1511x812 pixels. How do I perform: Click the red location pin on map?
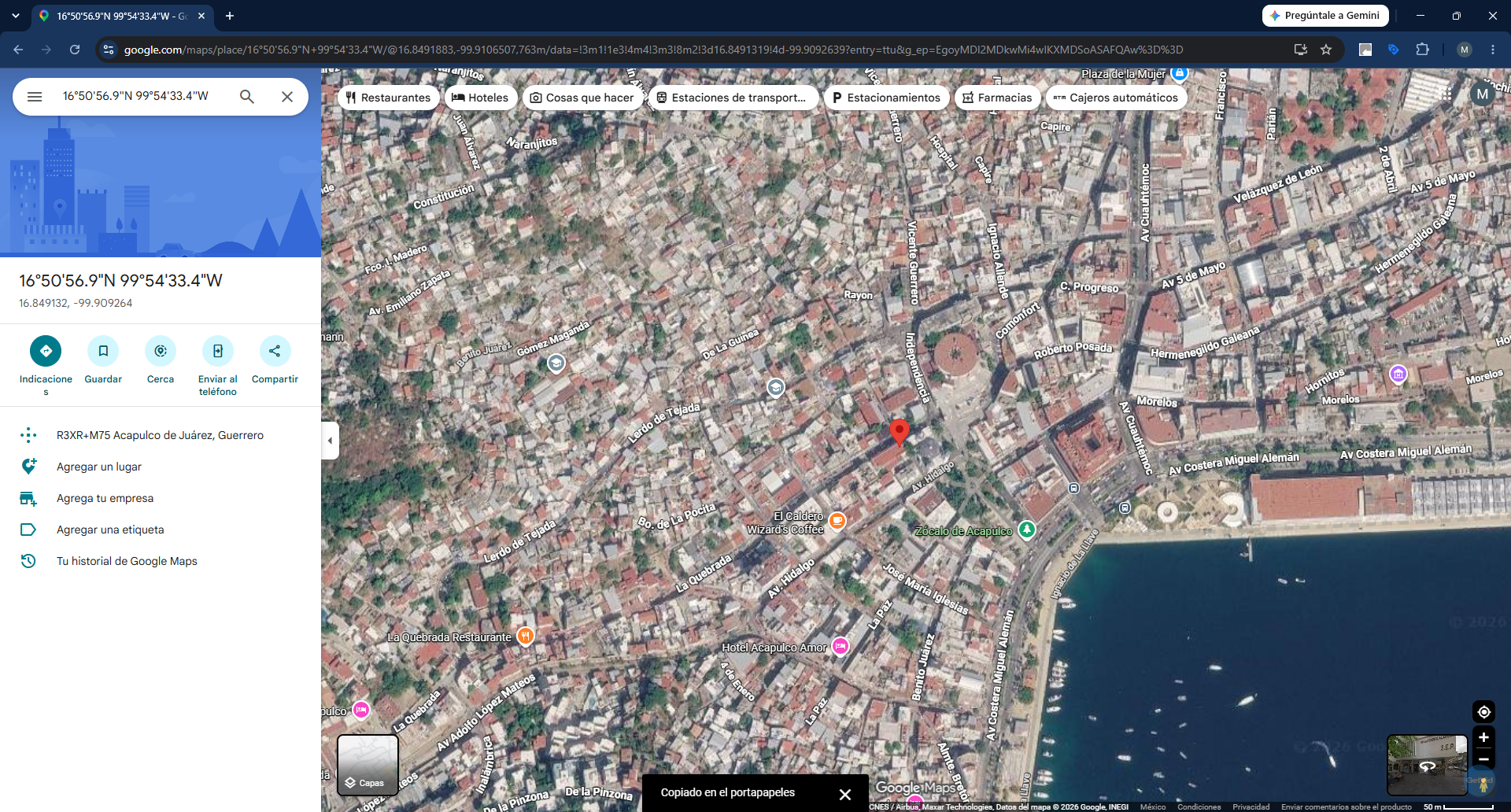coord(899,432)
